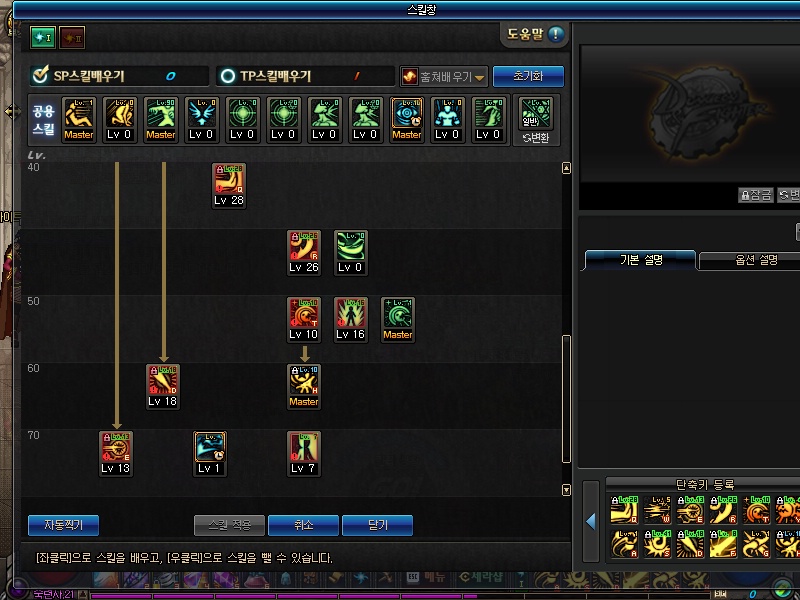The image size is (800, 600).
Task: Click the skill tree vertical scrollbar thumb
Action: click(566, 399)
